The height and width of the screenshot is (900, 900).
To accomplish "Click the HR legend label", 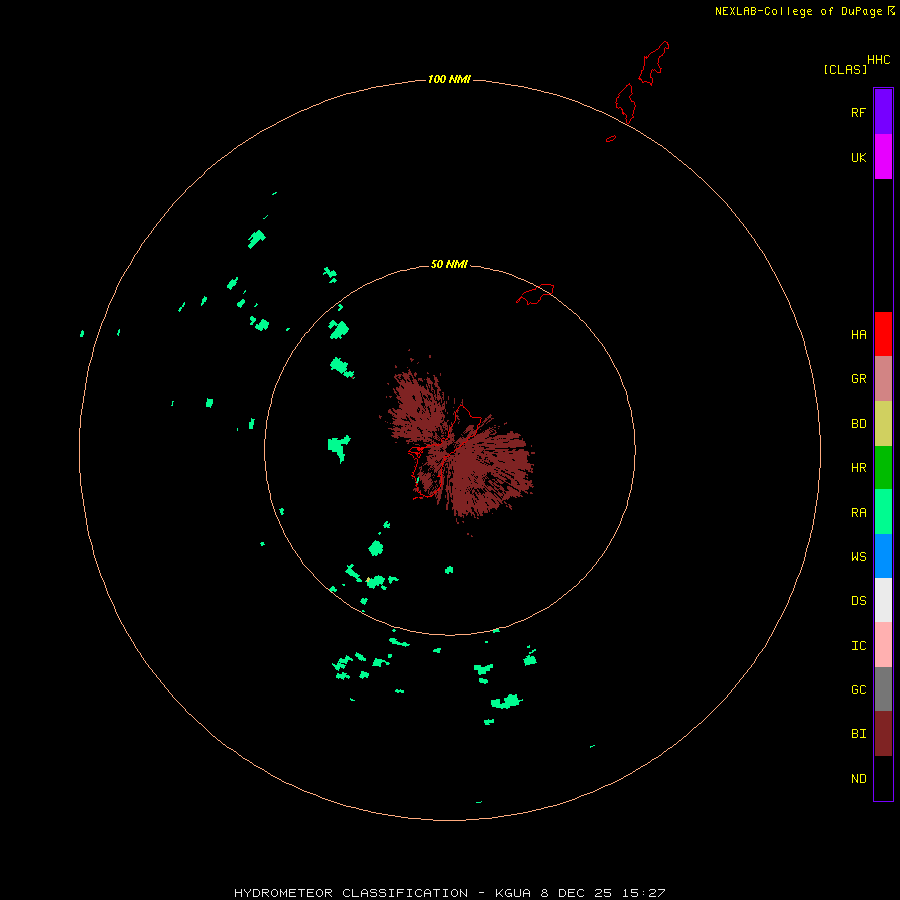I will (x=858, y=468).
